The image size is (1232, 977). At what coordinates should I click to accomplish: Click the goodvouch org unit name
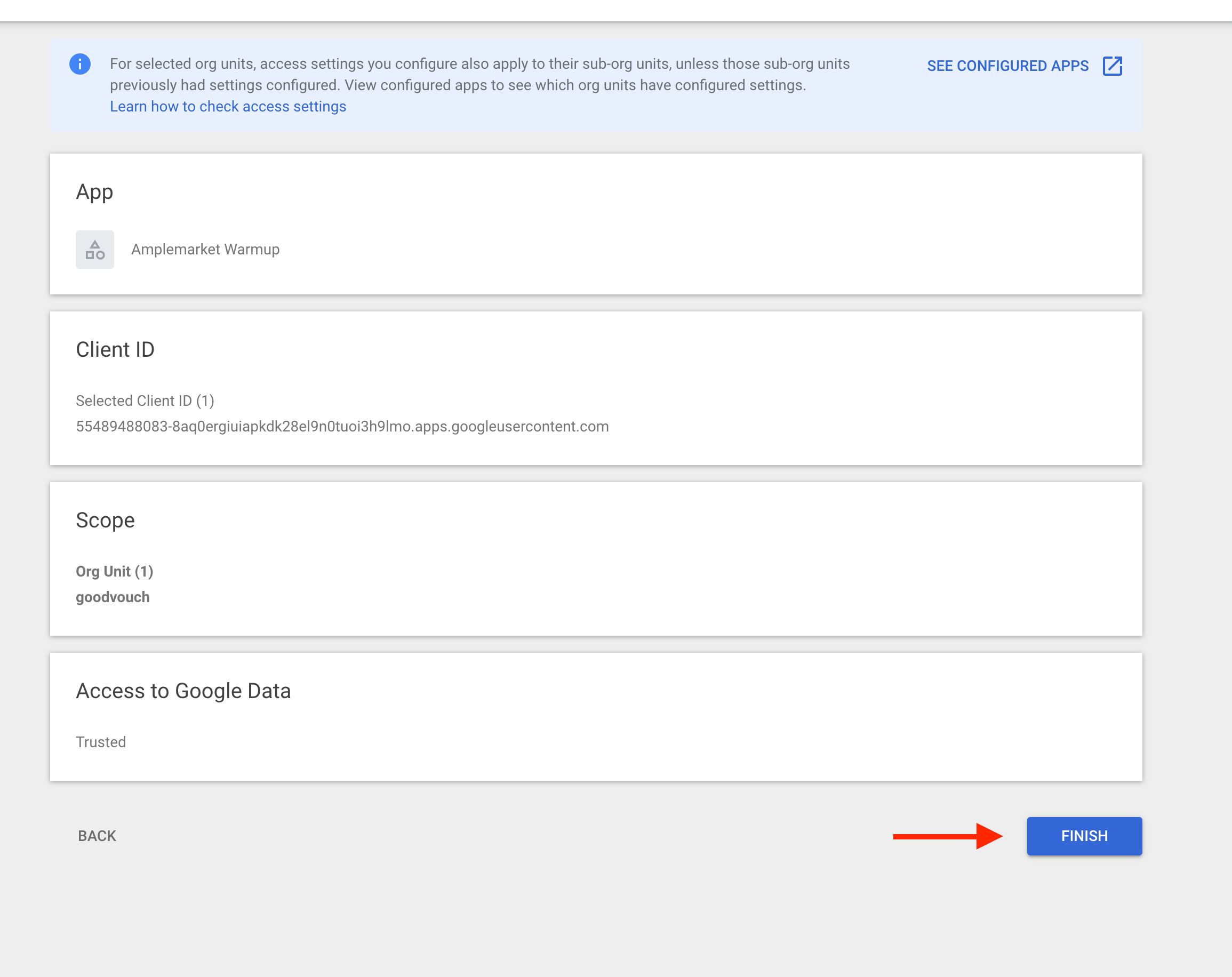click(113, 597)
